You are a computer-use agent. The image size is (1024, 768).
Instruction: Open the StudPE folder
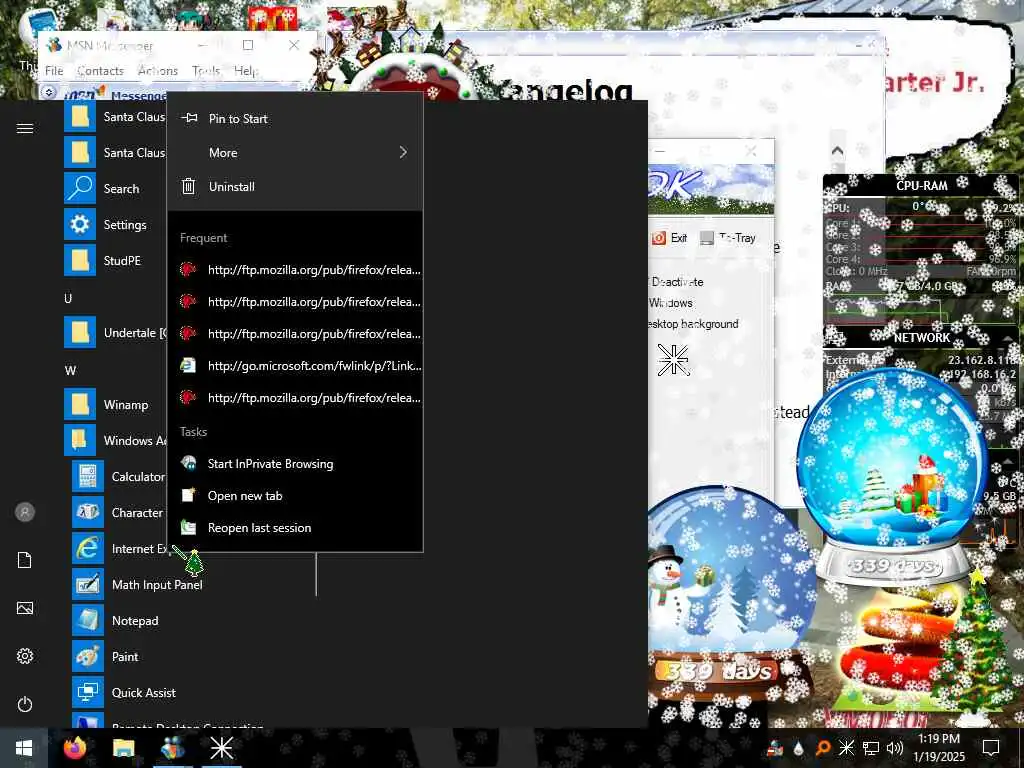click(115, 261)
